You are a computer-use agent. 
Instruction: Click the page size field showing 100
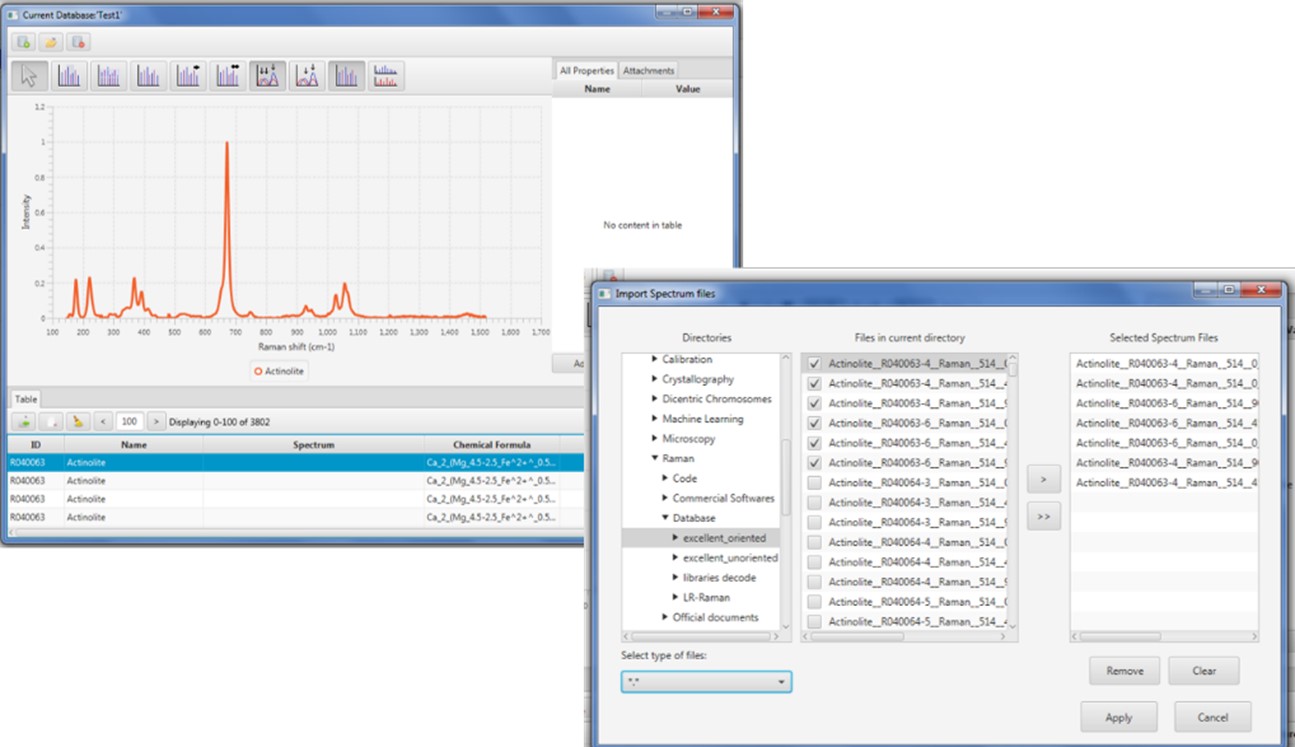point(130,422)
